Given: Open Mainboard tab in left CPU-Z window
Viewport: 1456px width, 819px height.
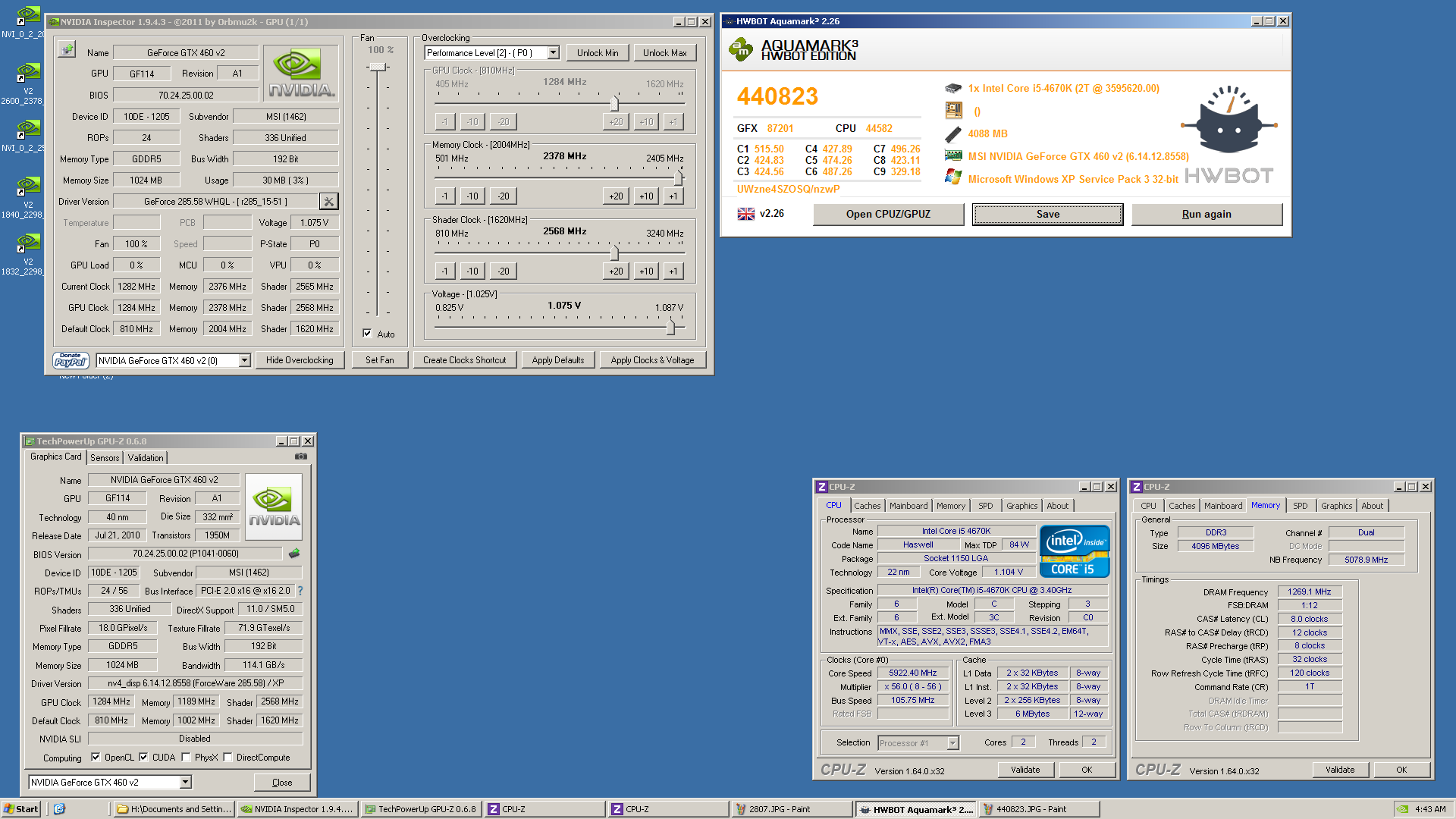Looking at the screenshot, I should tap(908, 506).
